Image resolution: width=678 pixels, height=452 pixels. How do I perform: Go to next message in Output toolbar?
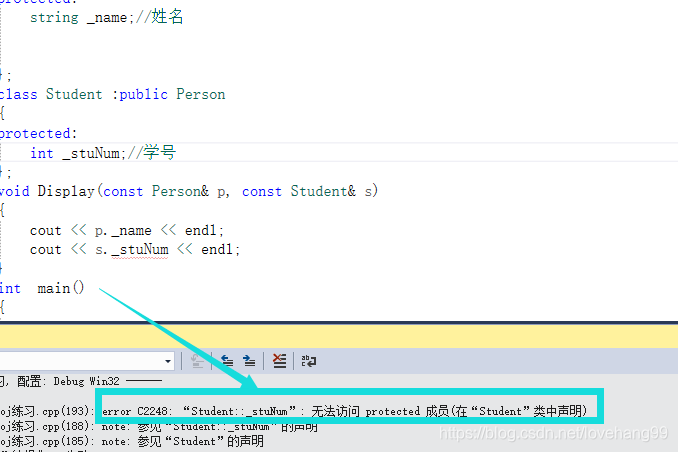coord(249,361)
